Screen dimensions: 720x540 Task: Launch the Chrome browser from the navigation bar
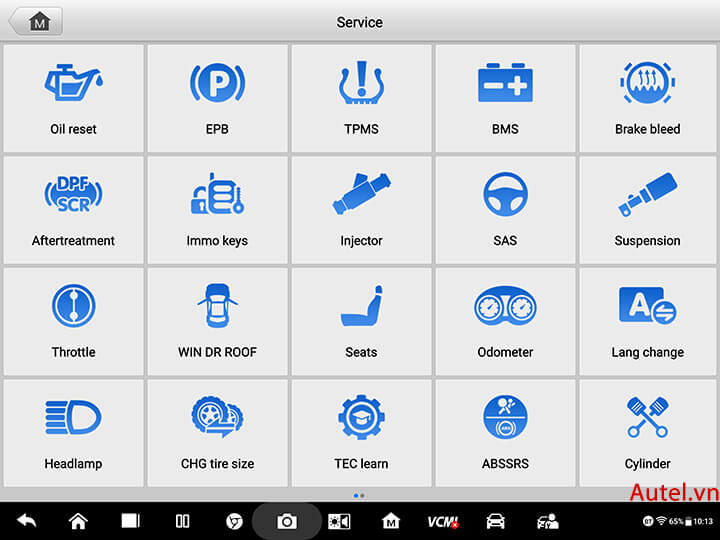point(235,521)
